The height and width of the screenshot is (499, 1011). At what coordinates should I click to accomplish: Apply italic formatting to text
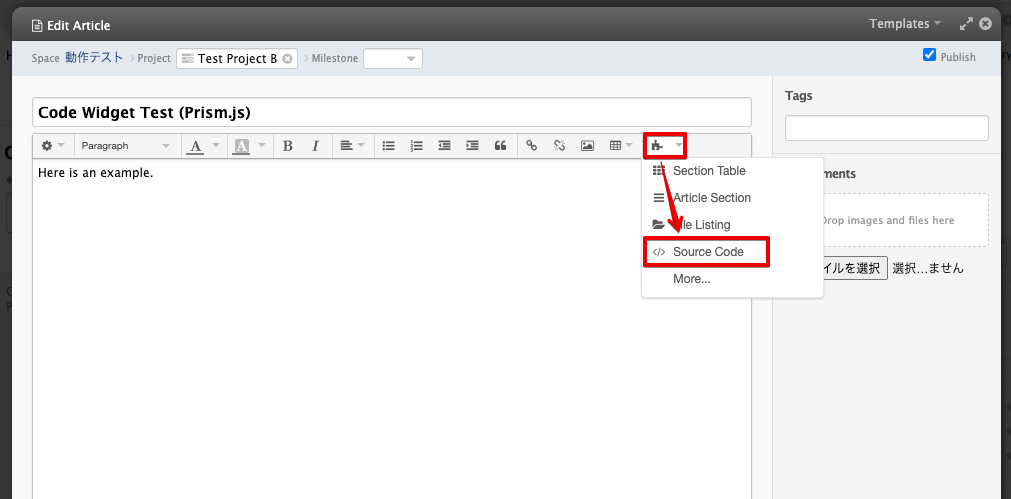[315, 146]
